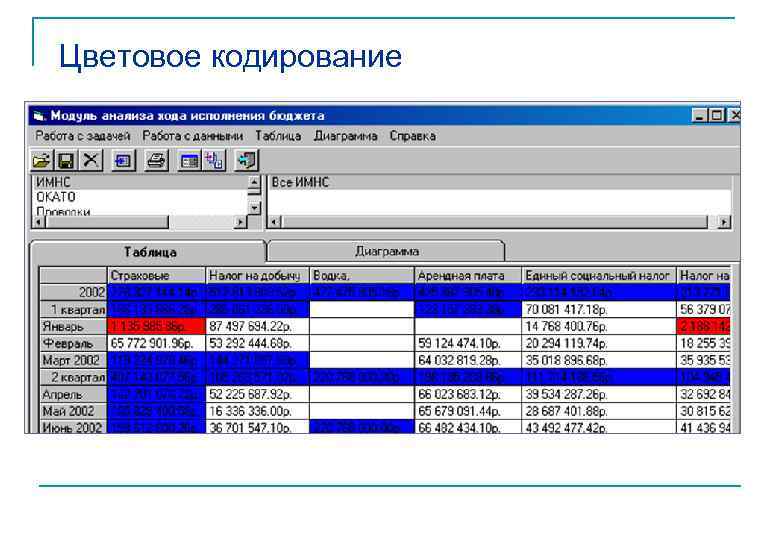The width and height of the screenshot is (780, 540).
Task: Open the Справка menu
Action: (412, 136)
